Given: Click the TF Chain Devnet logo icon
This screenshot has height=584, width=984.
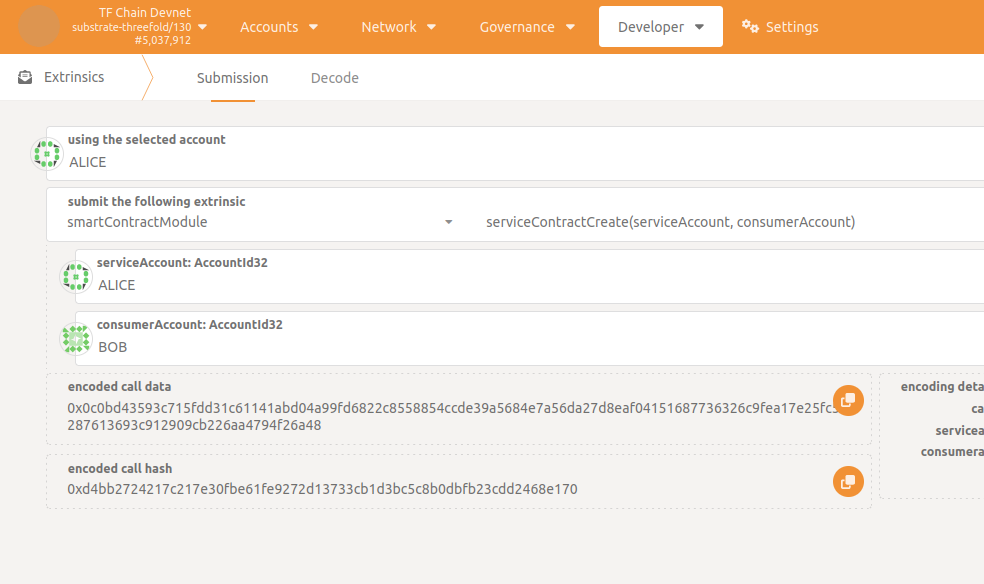Looking at the screenshot, I should point(39,27).
